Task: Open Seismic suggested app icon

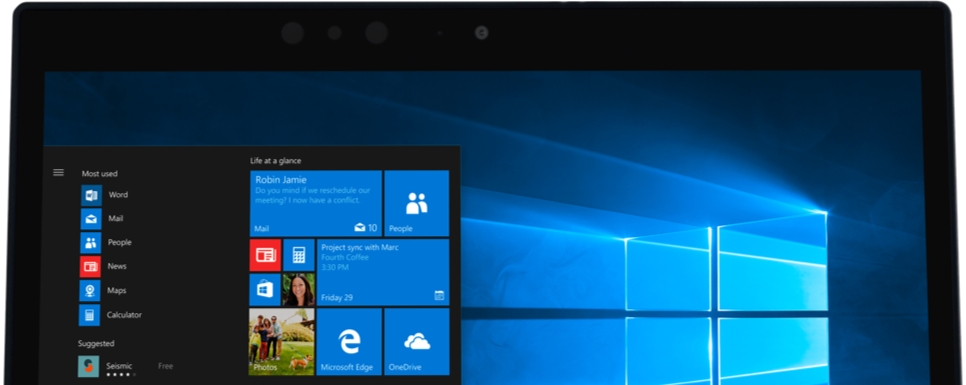Action: [88, 367]
